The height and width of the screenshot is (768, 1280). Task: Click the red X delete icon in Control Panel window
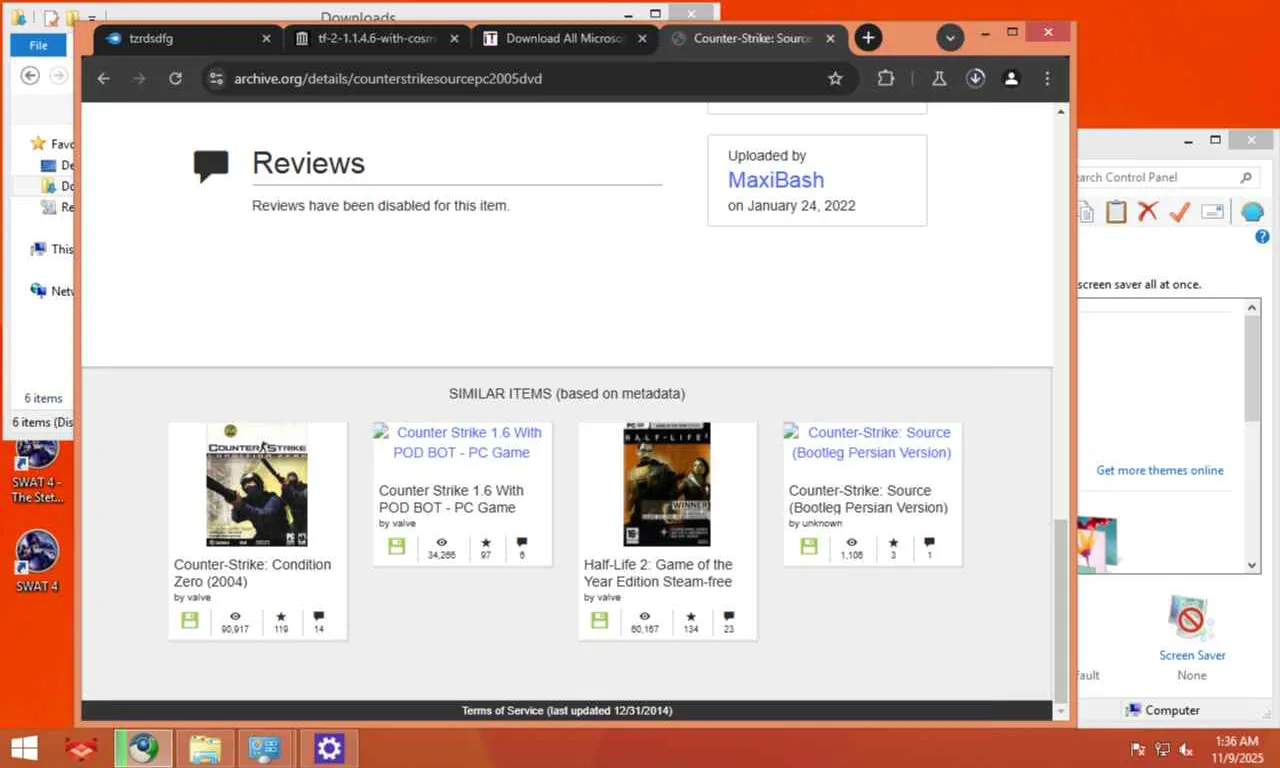pyautogui.click(x=1148, y=211)
